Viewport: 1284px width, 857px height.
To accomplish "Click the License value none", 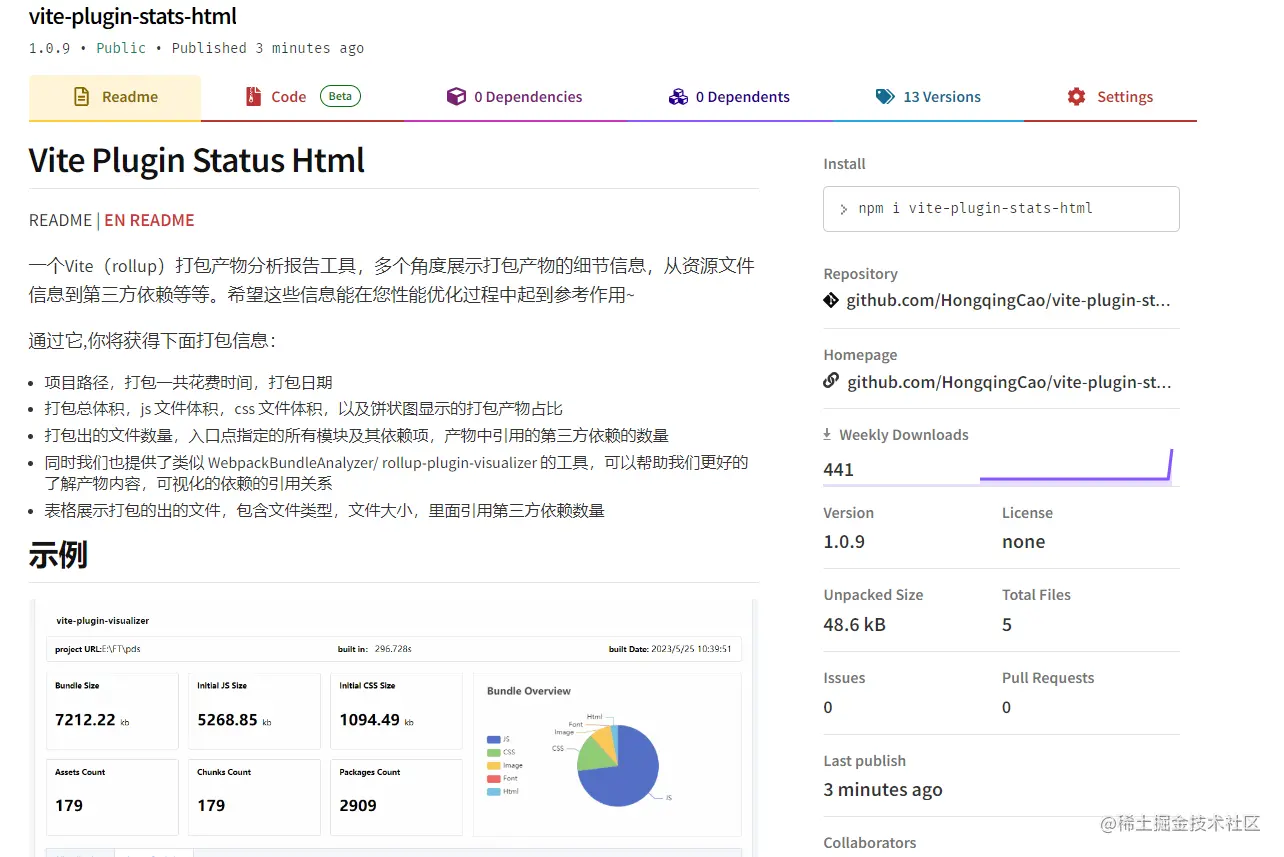I will (1023, 541).
